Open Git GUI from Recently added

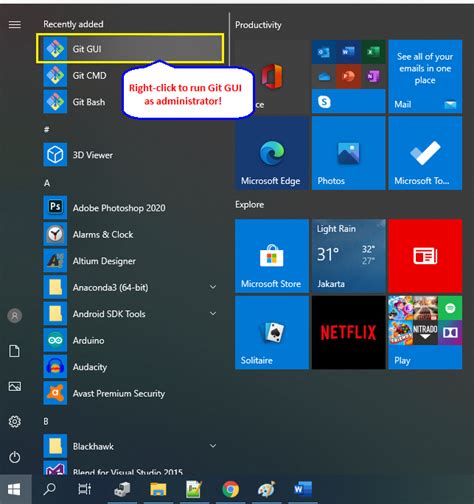pos(130,49)
